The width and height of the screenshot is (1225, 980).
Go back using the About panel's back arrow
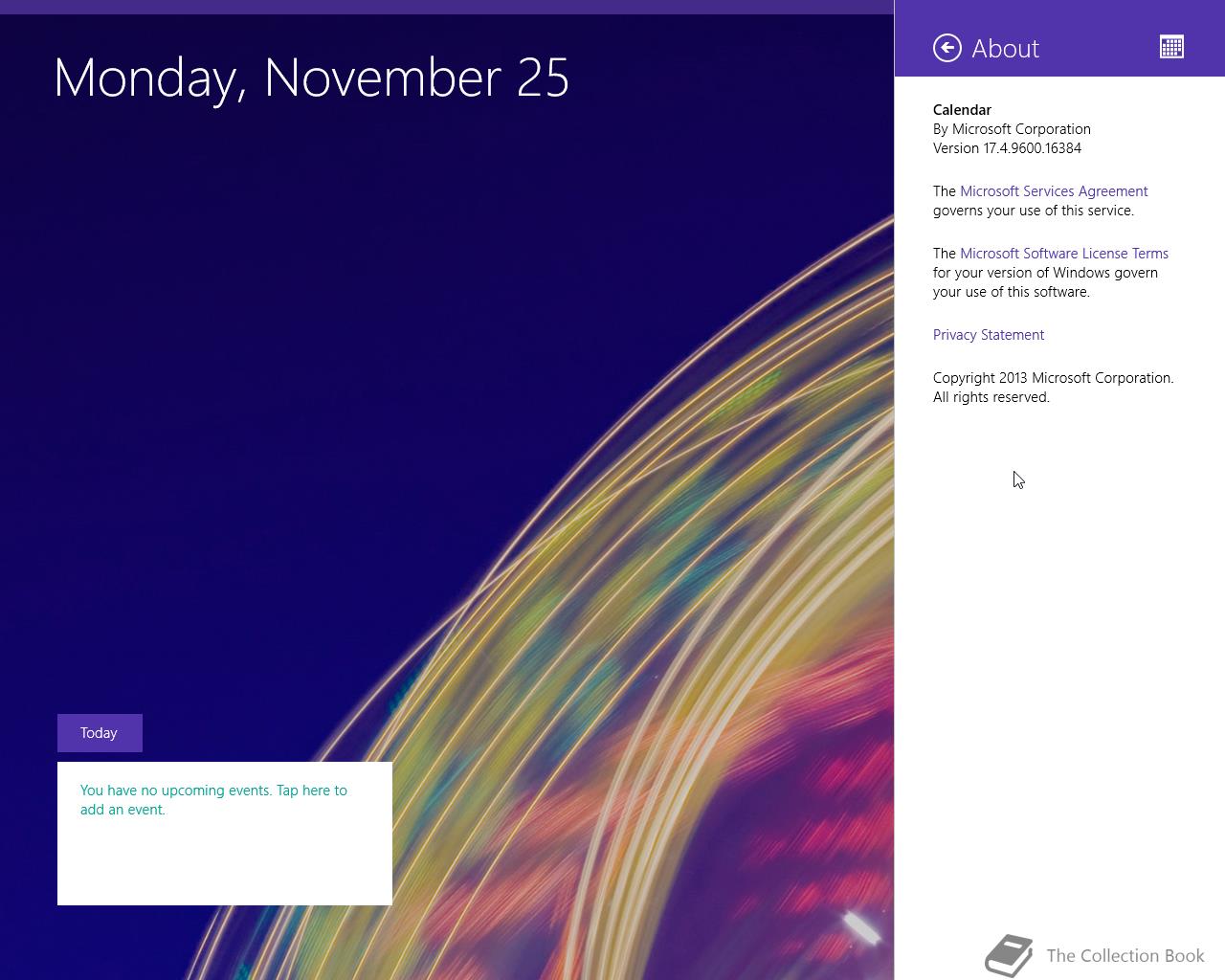(947, 48)
